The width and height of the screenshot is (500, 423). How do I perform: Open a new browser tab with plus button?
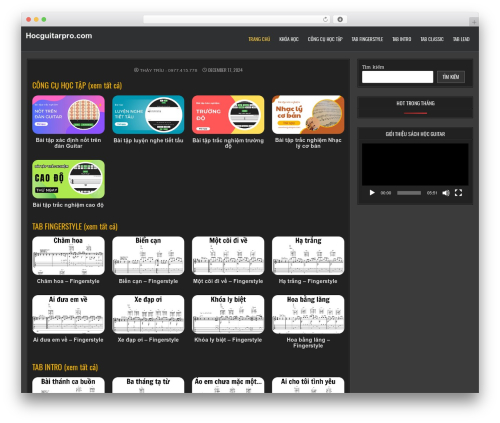coord(474,22)
